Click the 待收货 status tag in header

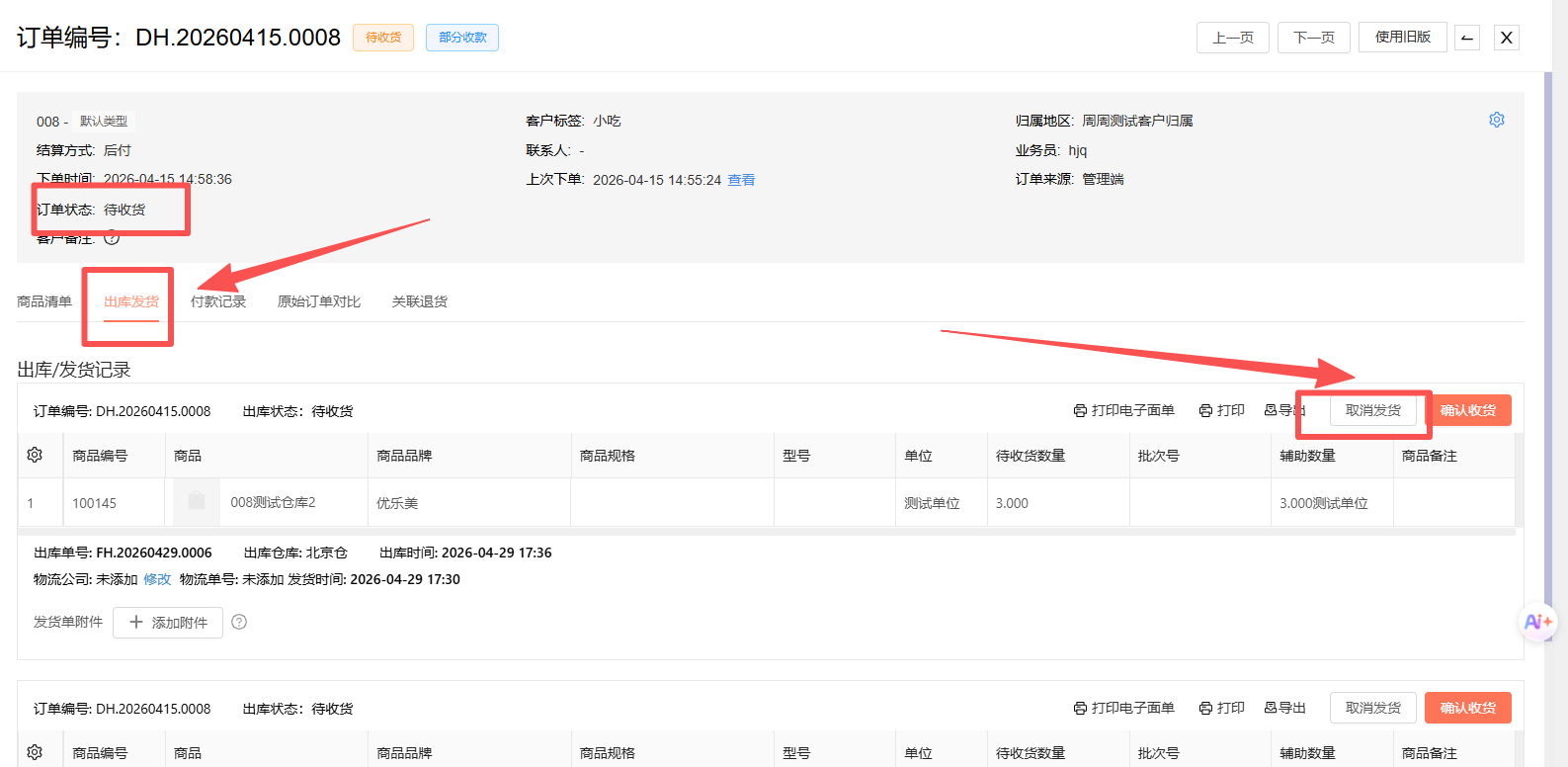tap(383, 38)
